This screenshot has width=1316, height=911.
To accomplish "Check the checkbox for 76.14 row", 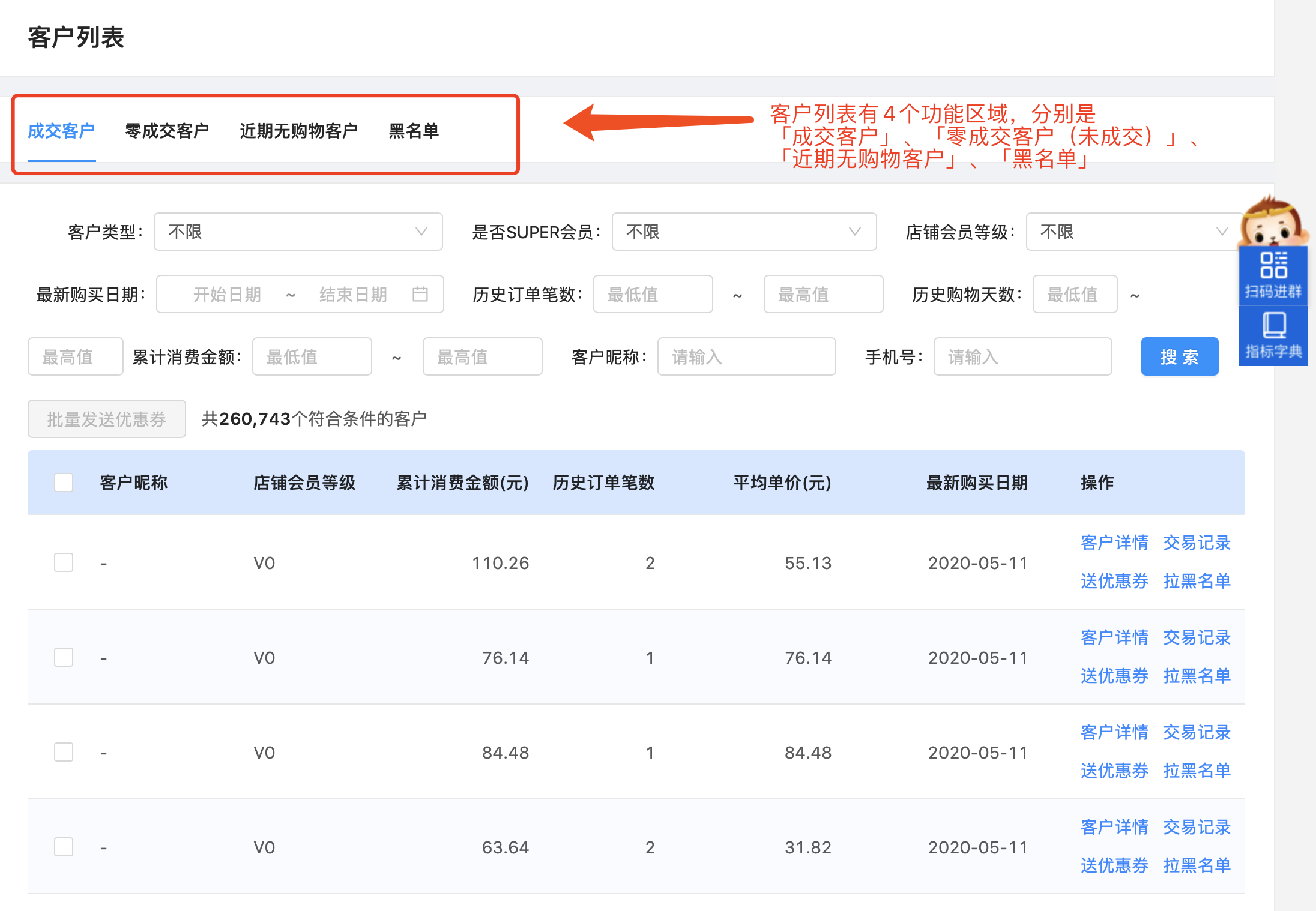I will [64, 657].
